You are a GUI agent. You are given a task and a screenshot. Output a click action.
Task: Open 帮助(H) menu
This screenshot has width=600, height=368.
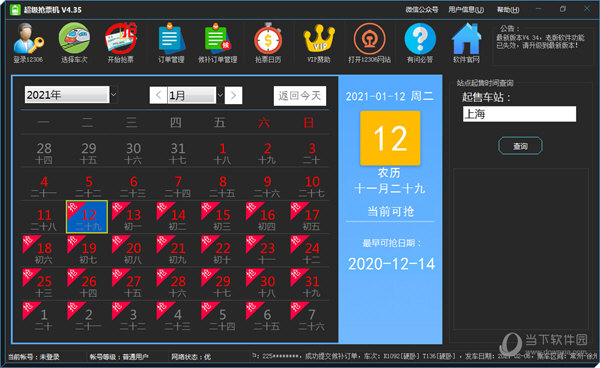pyautogui.click(x=508, y=10)
